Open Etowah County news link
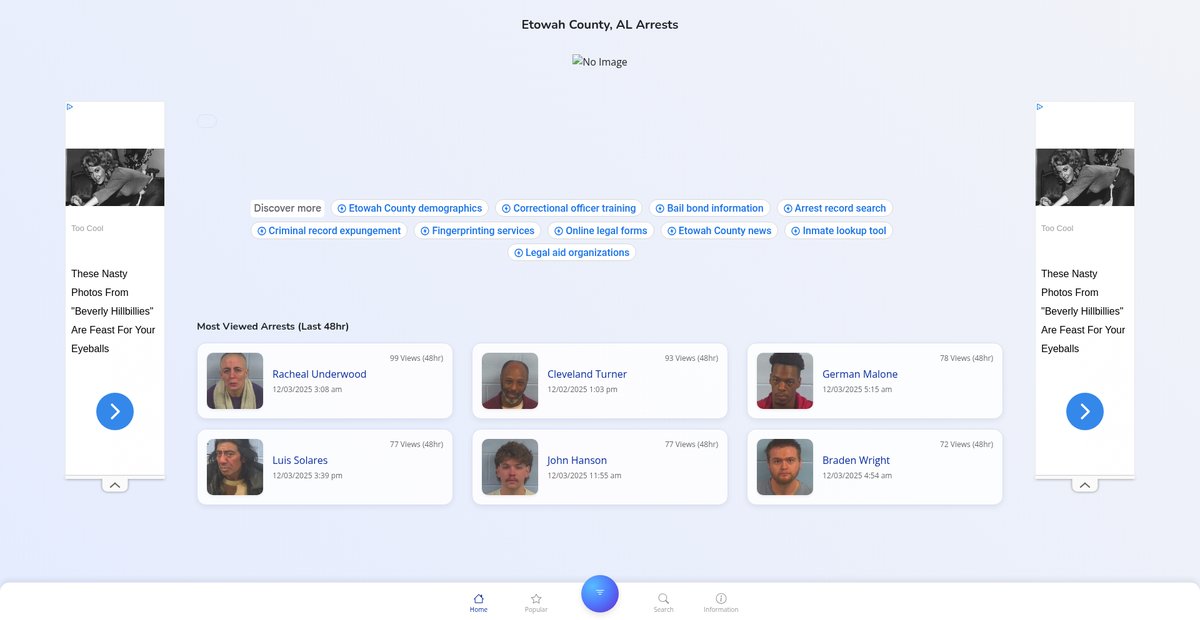Image resolution: width=1200 pixels, height=620 pixels. (x=720, y=230)
